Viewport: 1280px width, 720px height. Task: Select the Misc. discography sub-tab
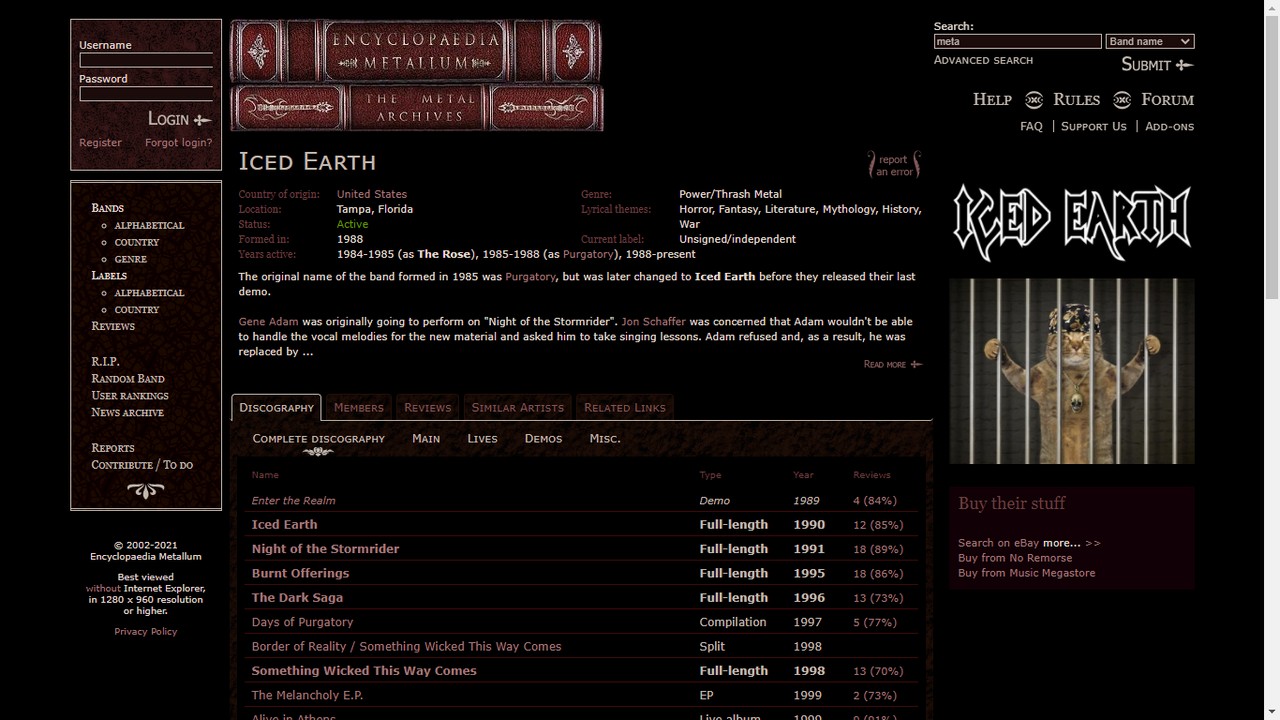(605, 439)
